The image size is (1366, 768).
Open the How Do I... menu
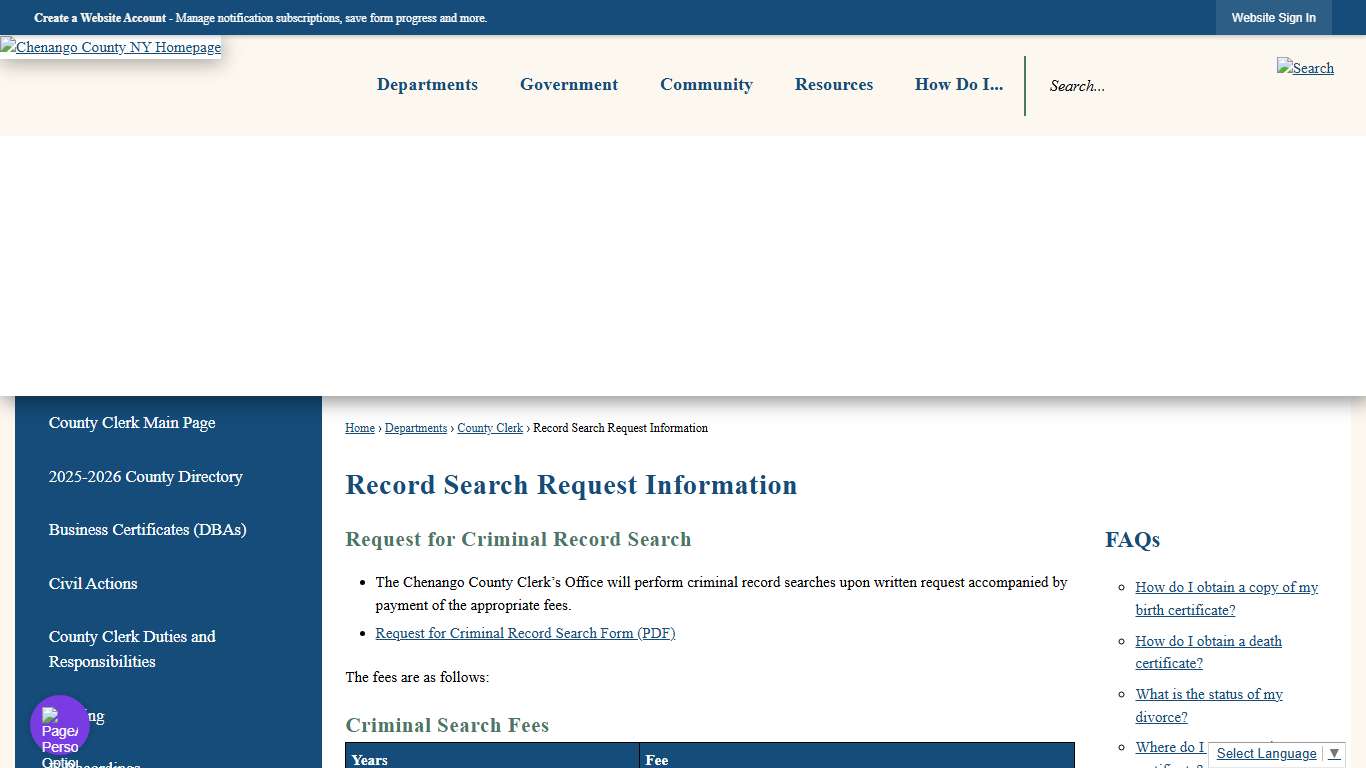(957, 85)
